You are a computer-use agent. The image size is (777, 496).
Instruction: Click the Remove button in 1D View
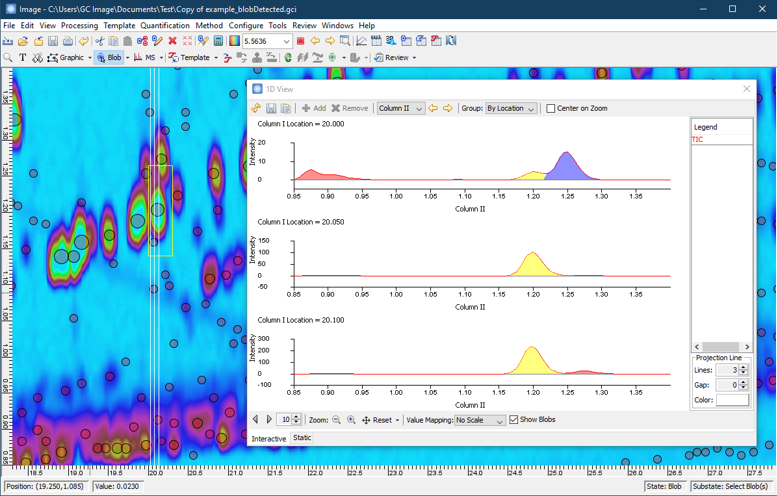point(350,108)
